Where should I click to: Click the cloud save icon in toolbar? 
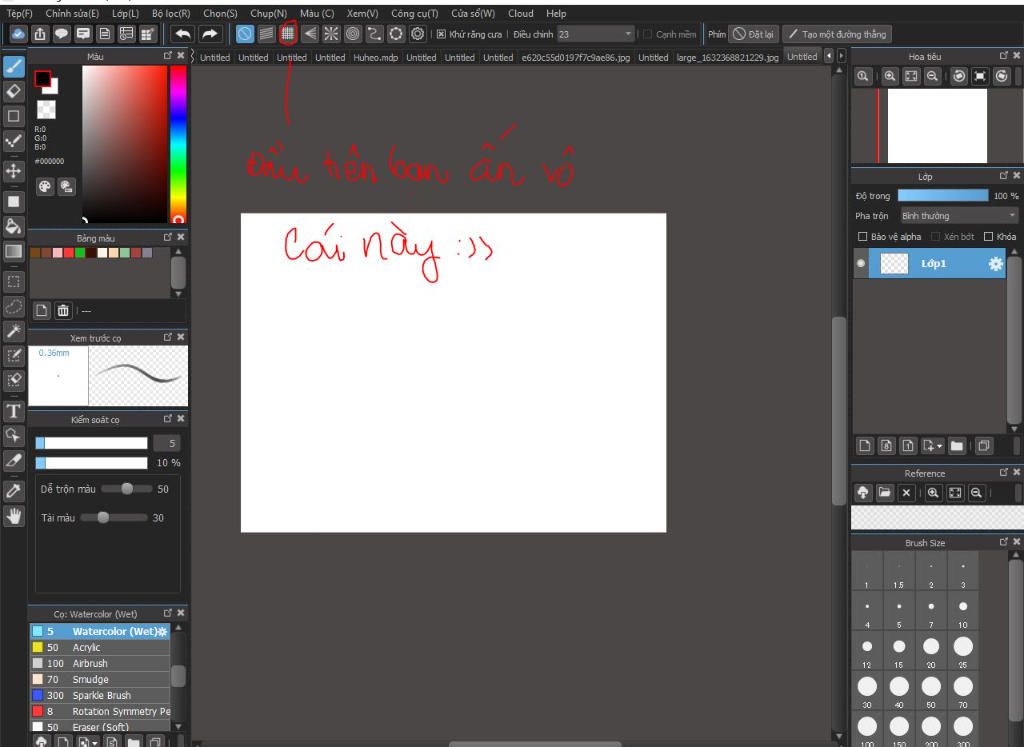click(x=18, y=34)
